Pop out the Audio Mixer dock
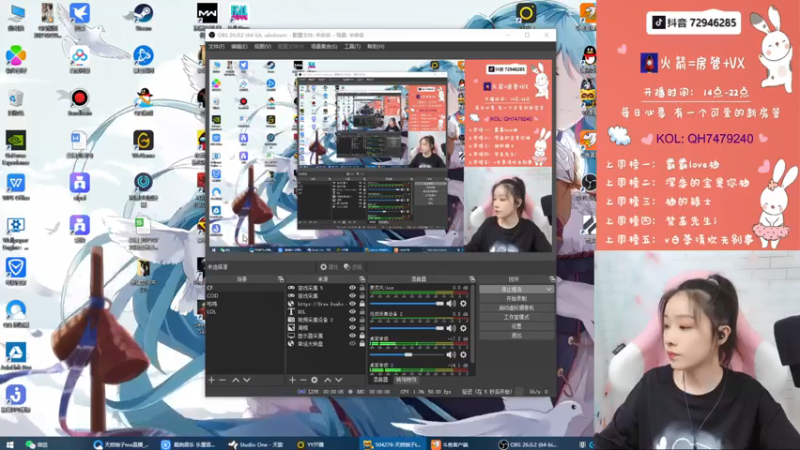800x450 pixels. click(472, 279)
